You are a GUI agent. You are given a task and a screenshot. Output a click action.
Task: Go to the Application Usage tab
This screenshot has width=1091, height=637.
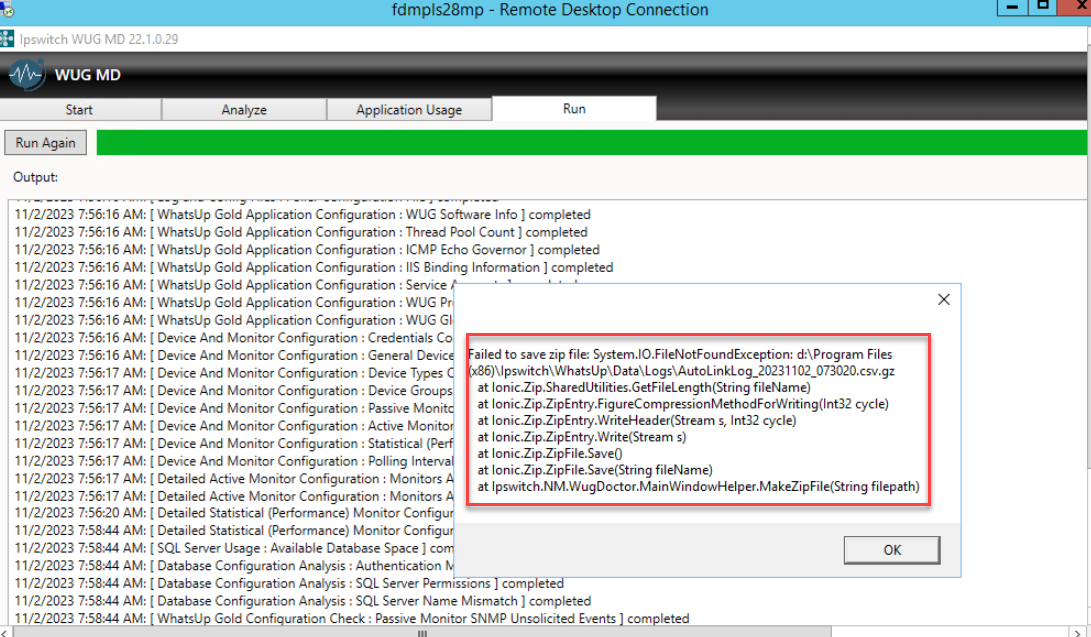click(x=409, y=110)
